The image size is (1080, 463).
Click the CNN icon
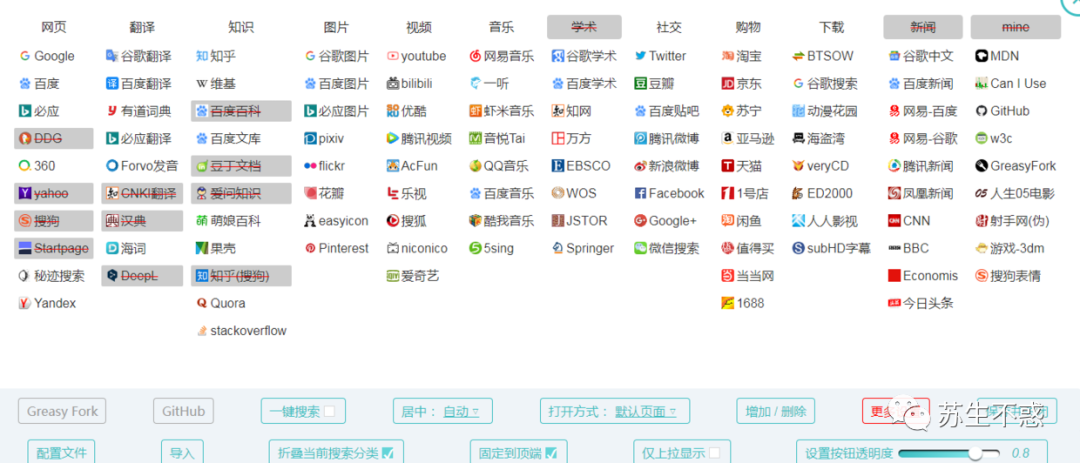[895, 220]
